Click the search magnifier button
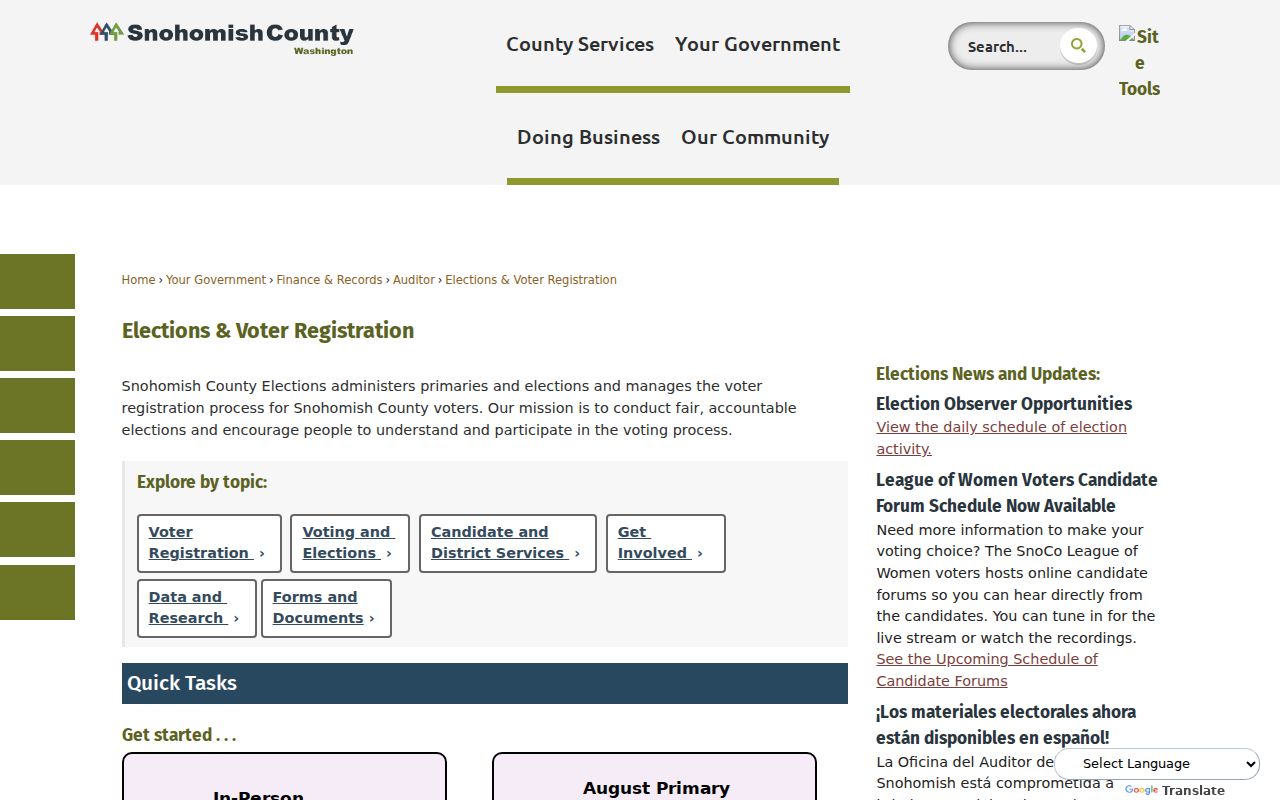Viewport: 1280px width, 800px height. click(x=1078, y=46)
